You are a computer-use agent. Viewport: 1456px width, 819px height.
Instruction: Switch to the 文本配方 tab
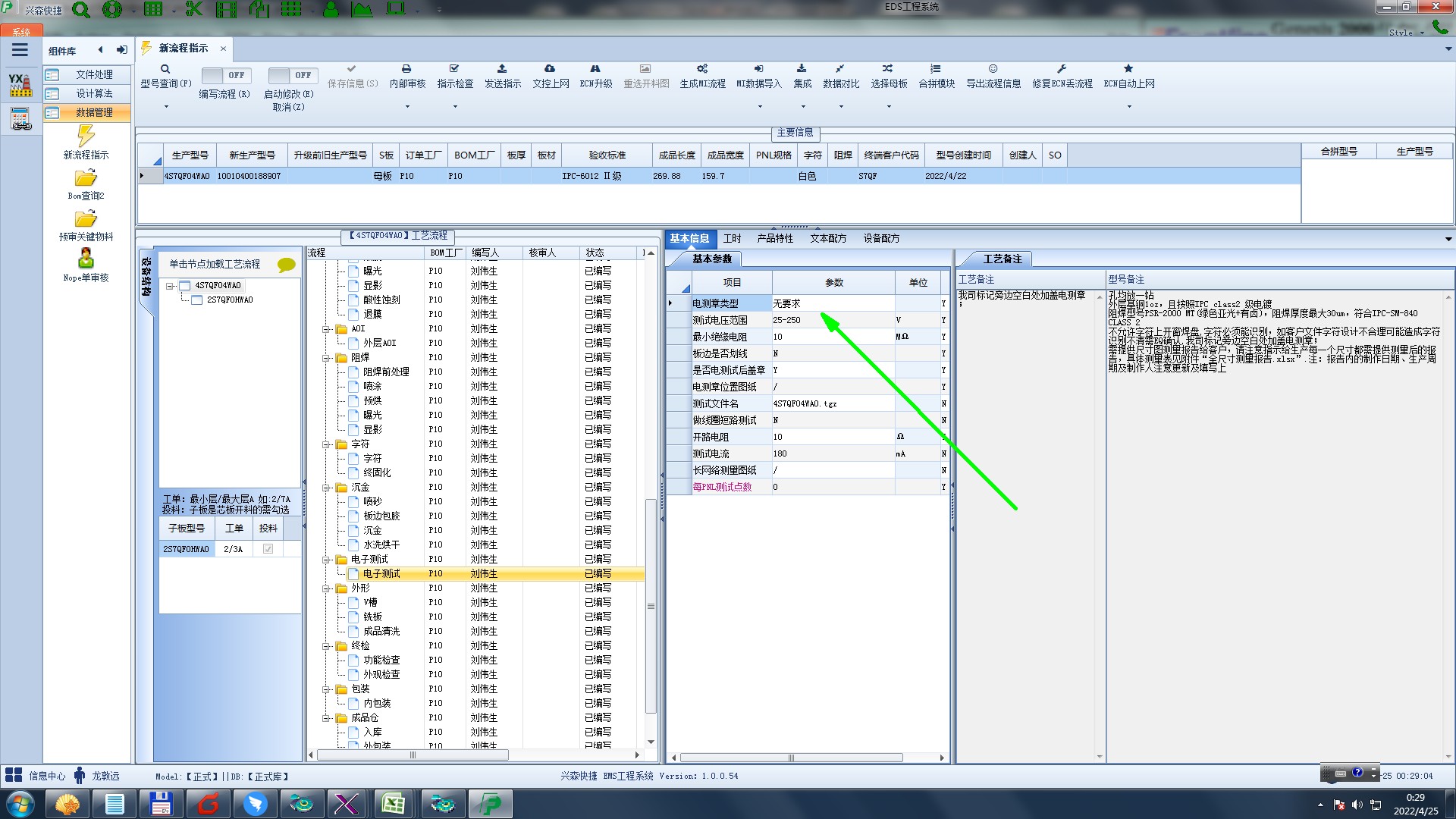pos(827,238)
